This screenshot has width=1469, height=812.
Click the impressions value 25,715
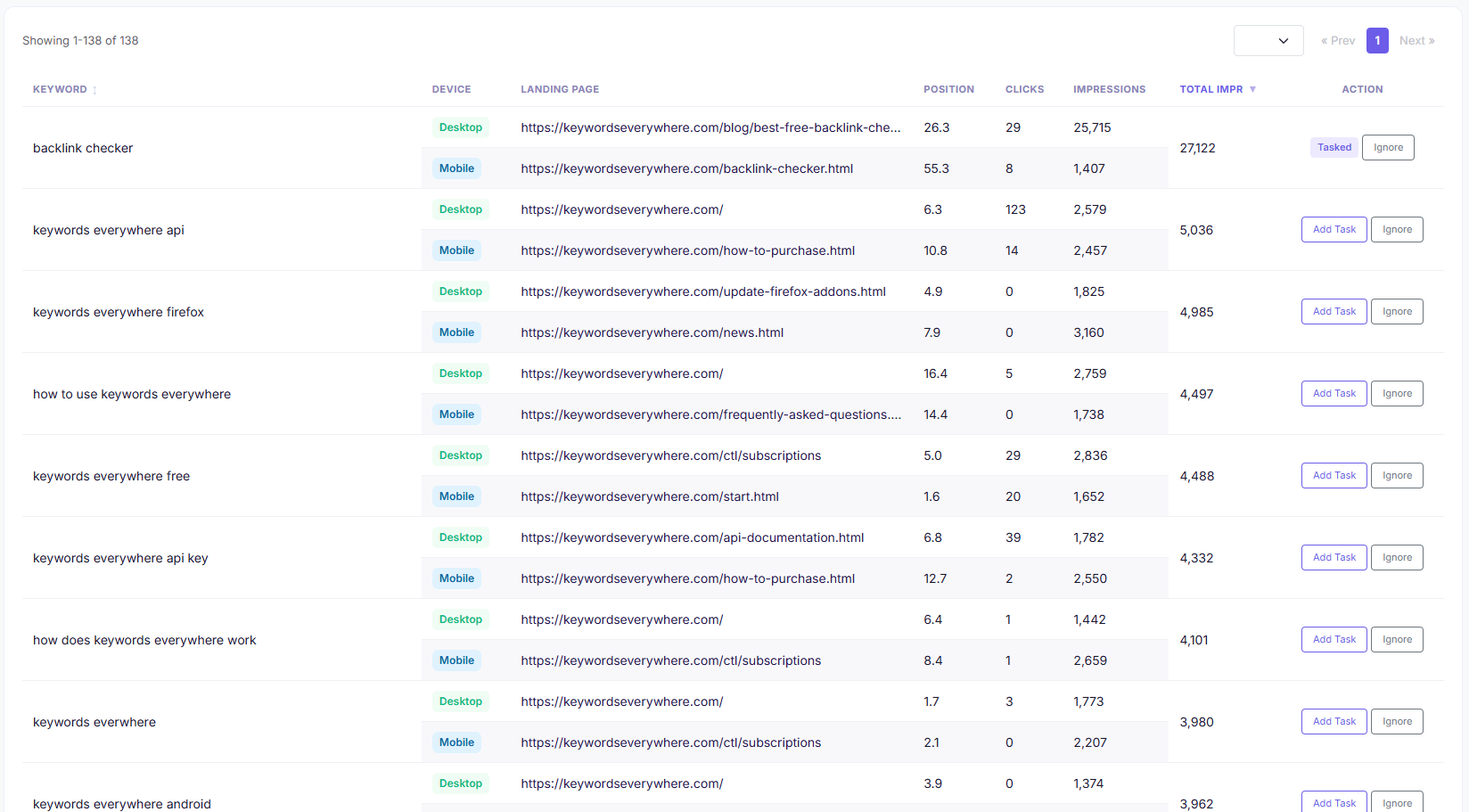tap(1092, 127)
